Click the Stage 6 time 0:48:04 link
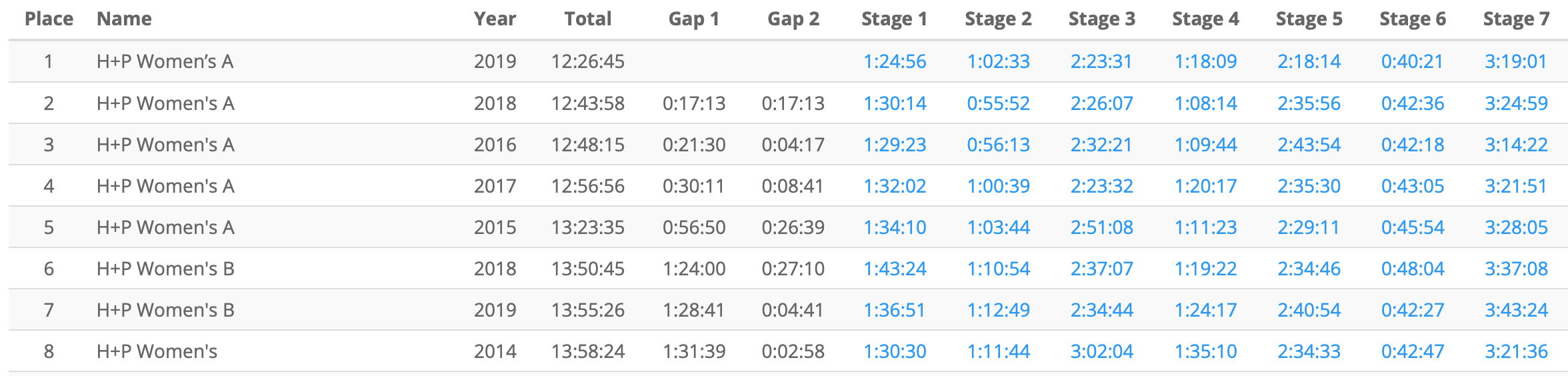The width and height of the screenshot is (1568, 376). point(1412,269)
